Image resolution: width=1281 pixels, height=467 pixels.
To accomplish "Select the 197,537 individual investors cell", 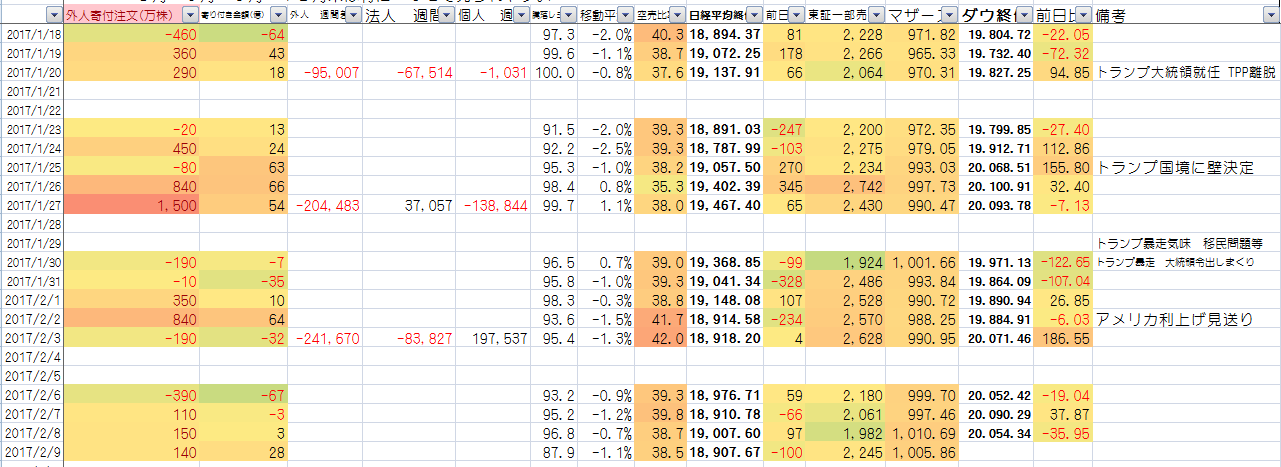I will click(x=492, y=338).
